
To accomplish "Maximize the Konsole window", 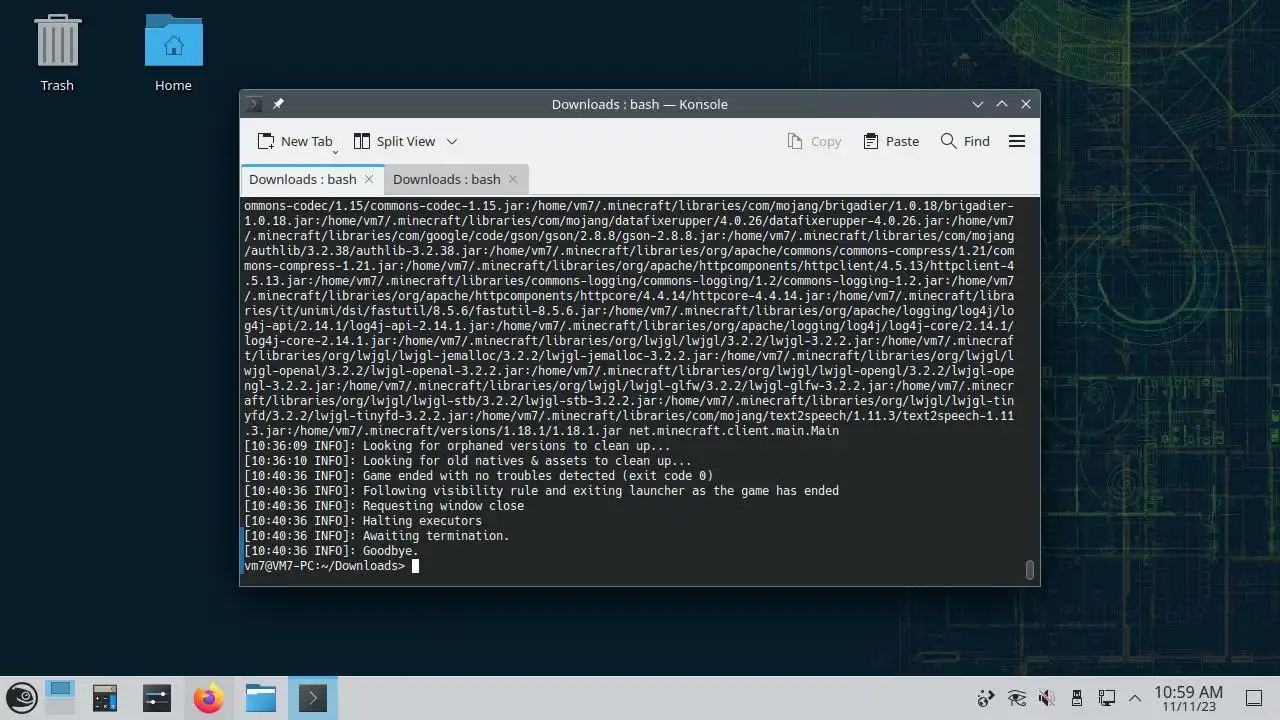I will tap(1002, 104).
